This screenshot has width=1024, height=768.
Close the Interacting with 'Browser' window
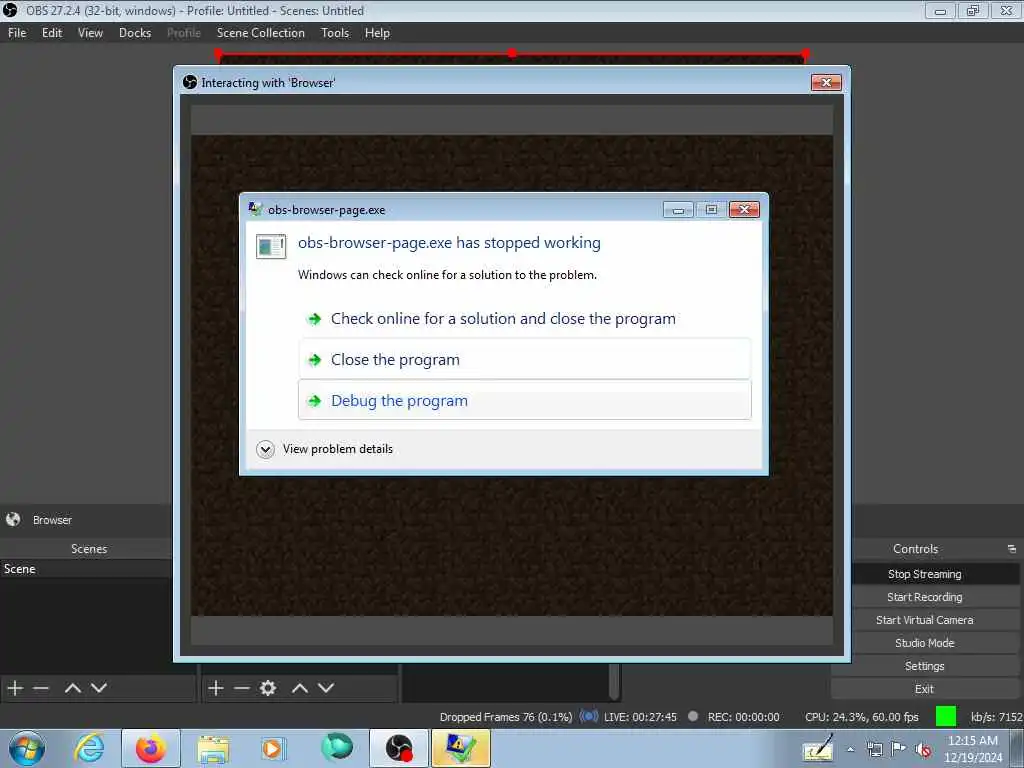826,82
